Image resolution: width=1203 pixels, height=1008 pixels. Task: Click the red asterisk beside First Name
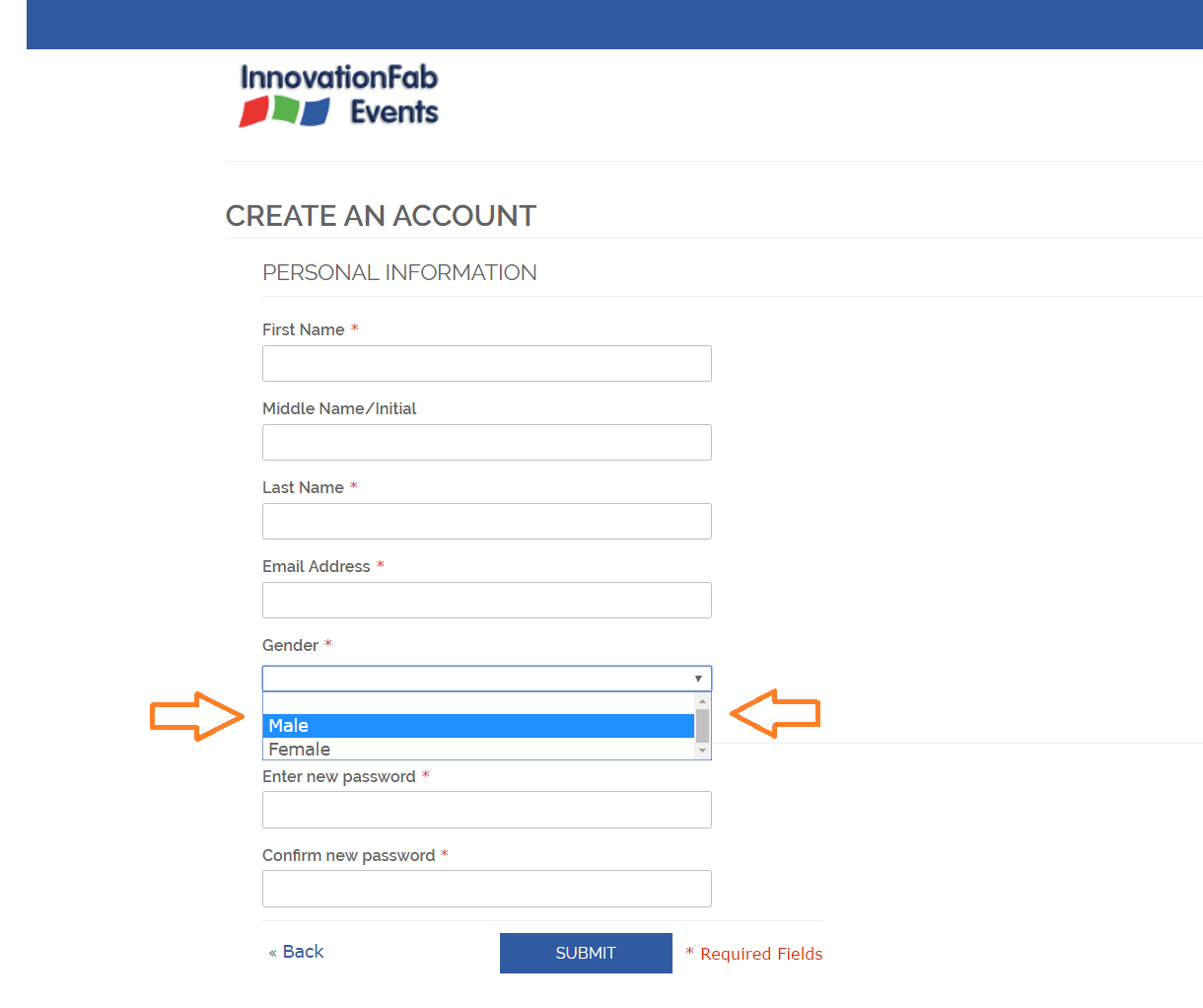[x=354, y=329]
